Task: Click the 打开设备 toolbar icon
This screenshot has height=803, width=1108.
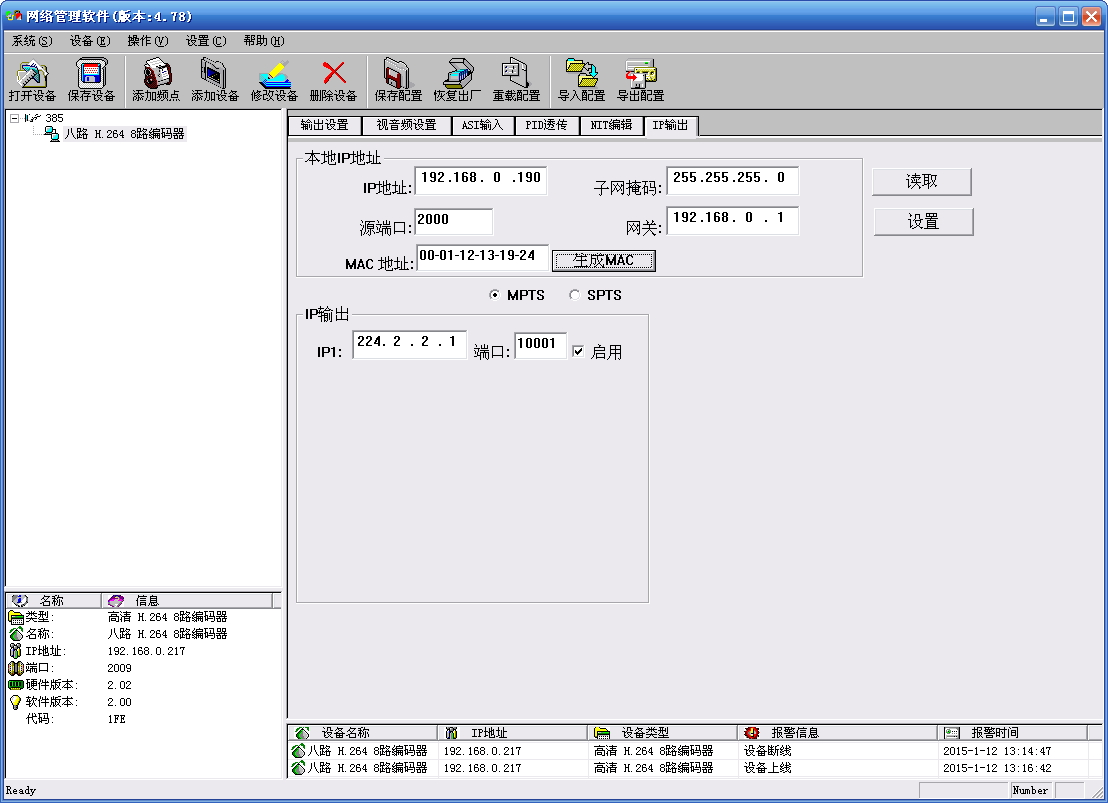Action: point(32,80)
